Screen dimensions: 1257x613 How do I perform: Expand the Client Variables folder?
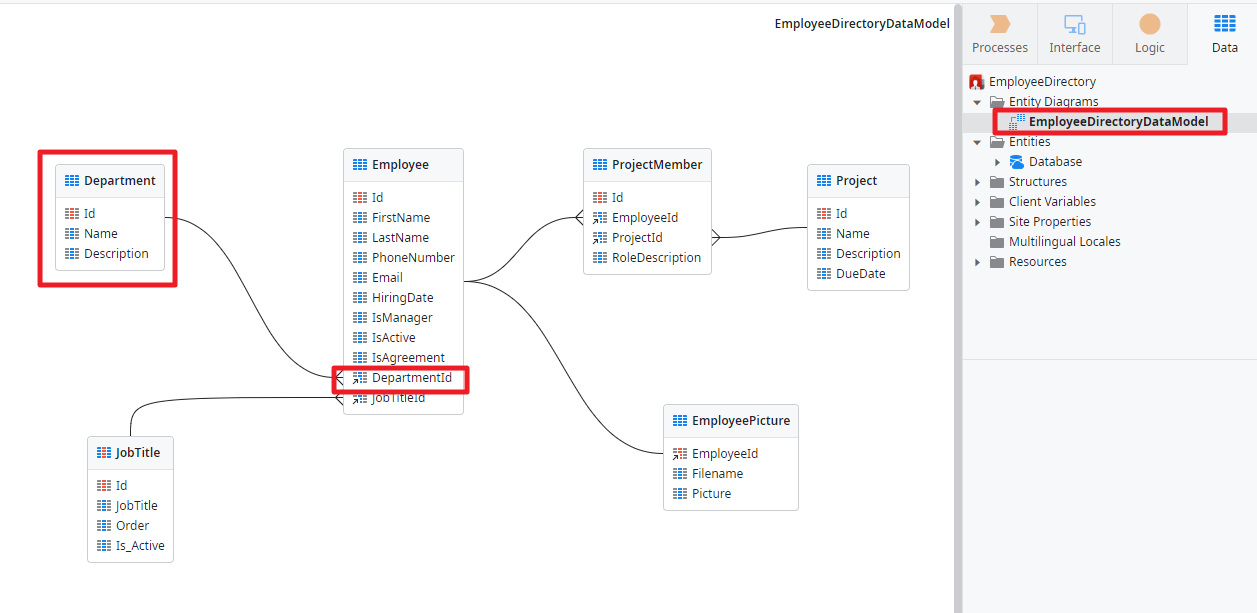pyautogui.click(x=977, y=202)
